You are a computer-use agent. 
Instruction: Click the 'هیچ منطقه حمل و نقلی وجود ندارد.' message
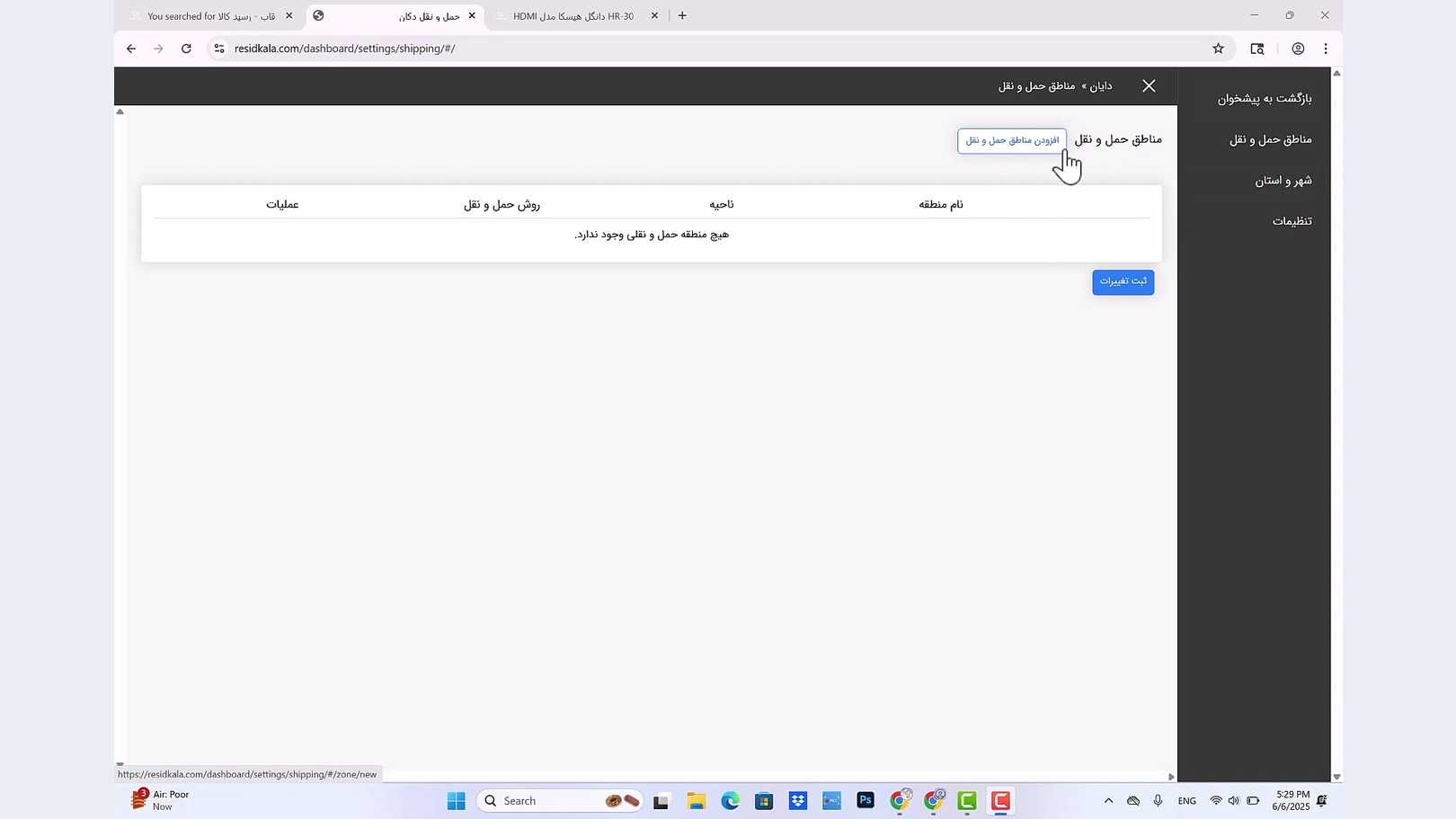(x=652, y=235)
